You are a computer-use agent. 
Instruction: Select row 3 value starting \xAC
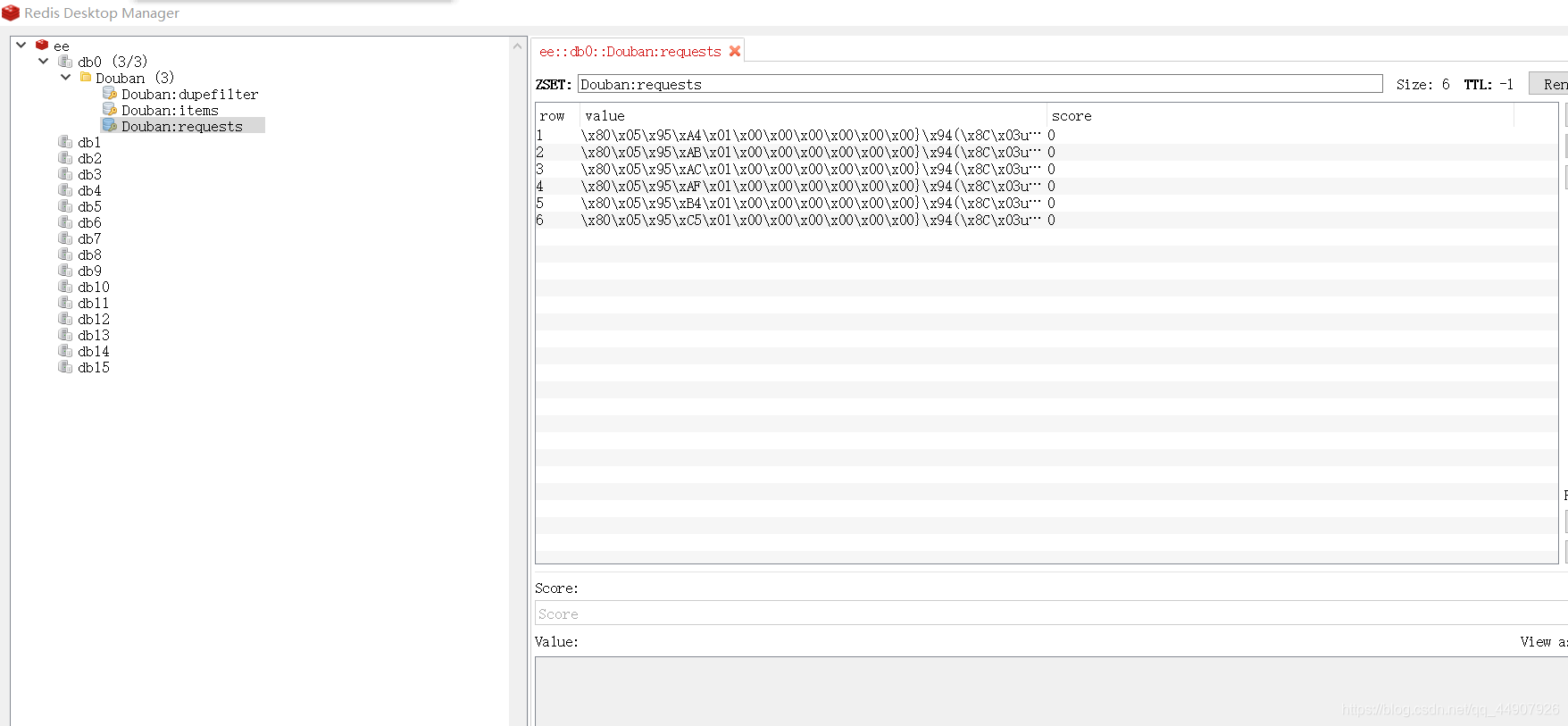coord(811,169)
